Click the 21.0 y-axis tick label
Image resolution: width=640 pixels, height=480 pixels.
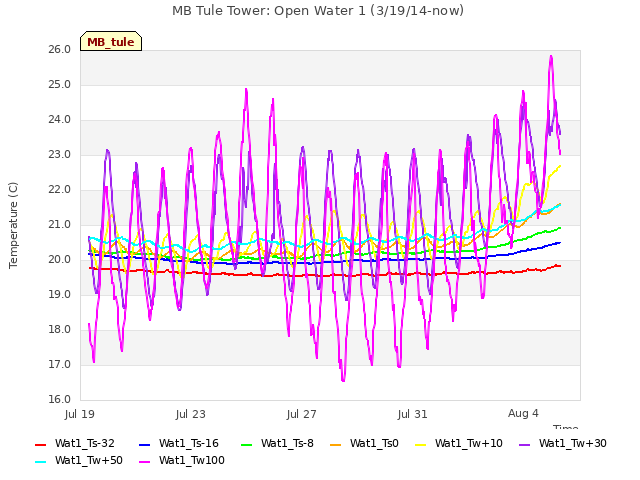(60, 225)
